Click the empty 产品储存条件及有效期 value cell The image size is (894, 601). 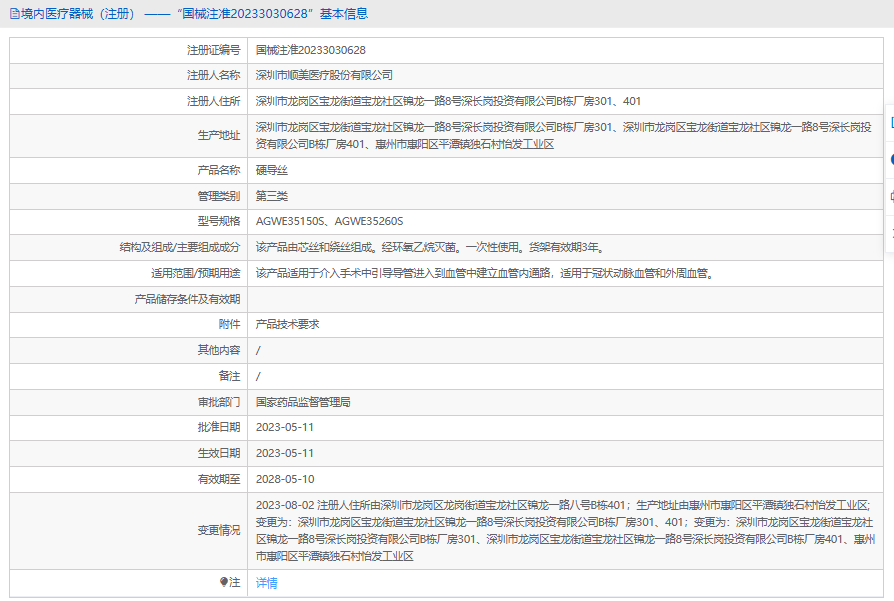560,299
